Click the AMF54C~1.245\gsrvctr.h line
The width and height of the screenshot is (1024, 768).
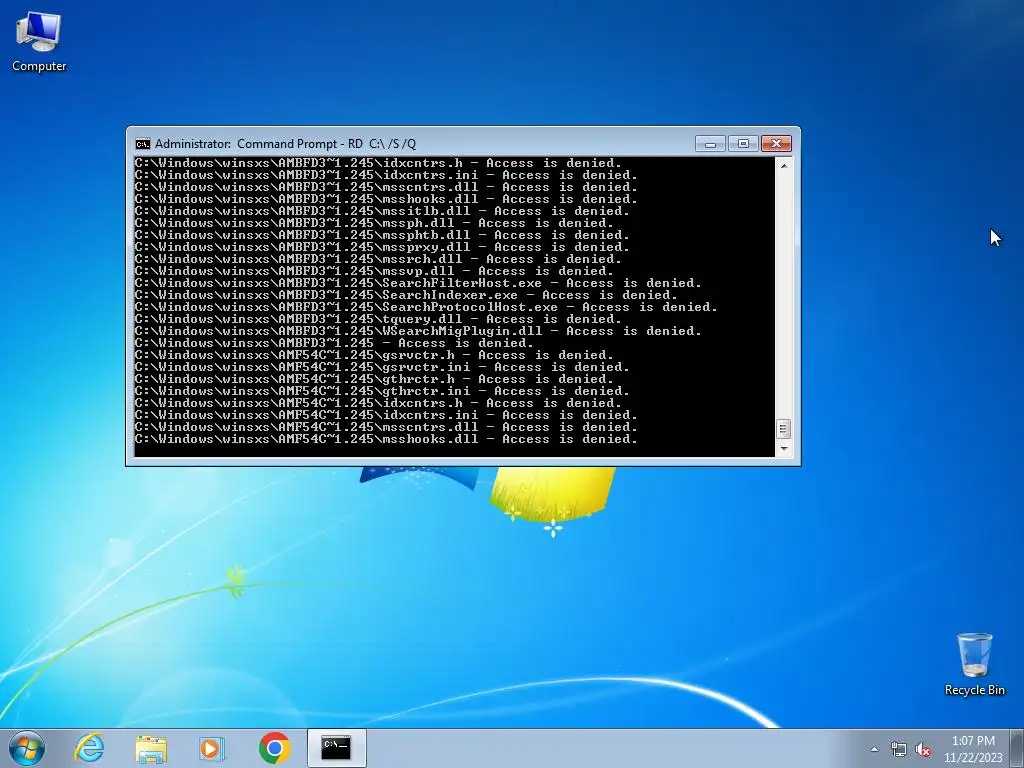click(x=374, y=355)
